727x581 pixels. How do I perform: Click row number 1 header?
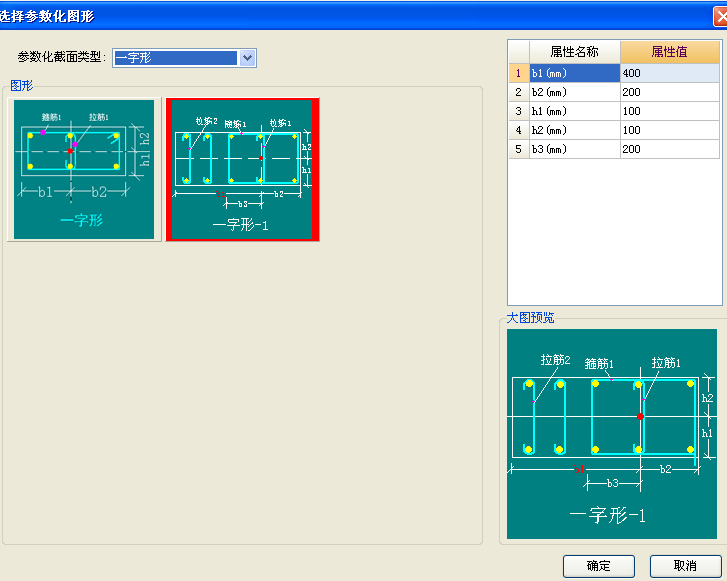pos(519,73)
